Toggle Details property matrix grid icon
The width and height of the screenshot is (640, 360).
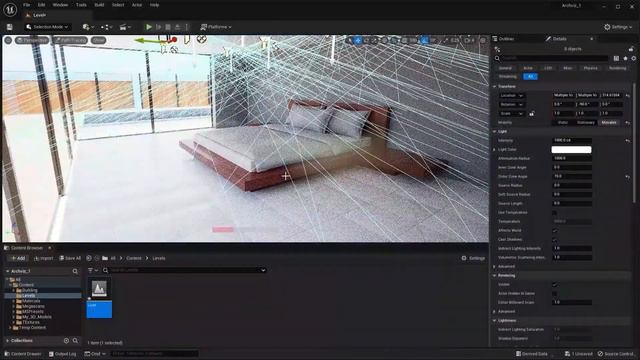[616, 58]
